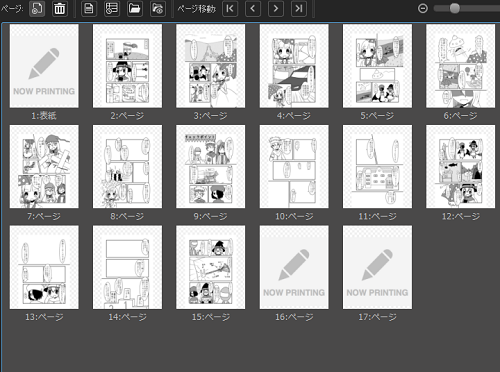The width and height of the screenshot is (500, 372).
Task: Click the label "10:ページ"
Action: coord(294,216)
